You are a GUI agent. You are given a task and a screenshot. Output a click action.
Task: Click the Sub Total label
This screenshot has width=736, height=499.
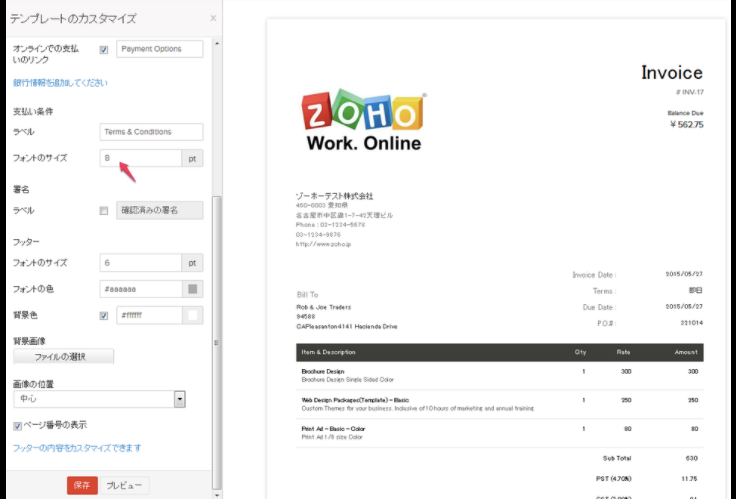click(x=617, y=458)
